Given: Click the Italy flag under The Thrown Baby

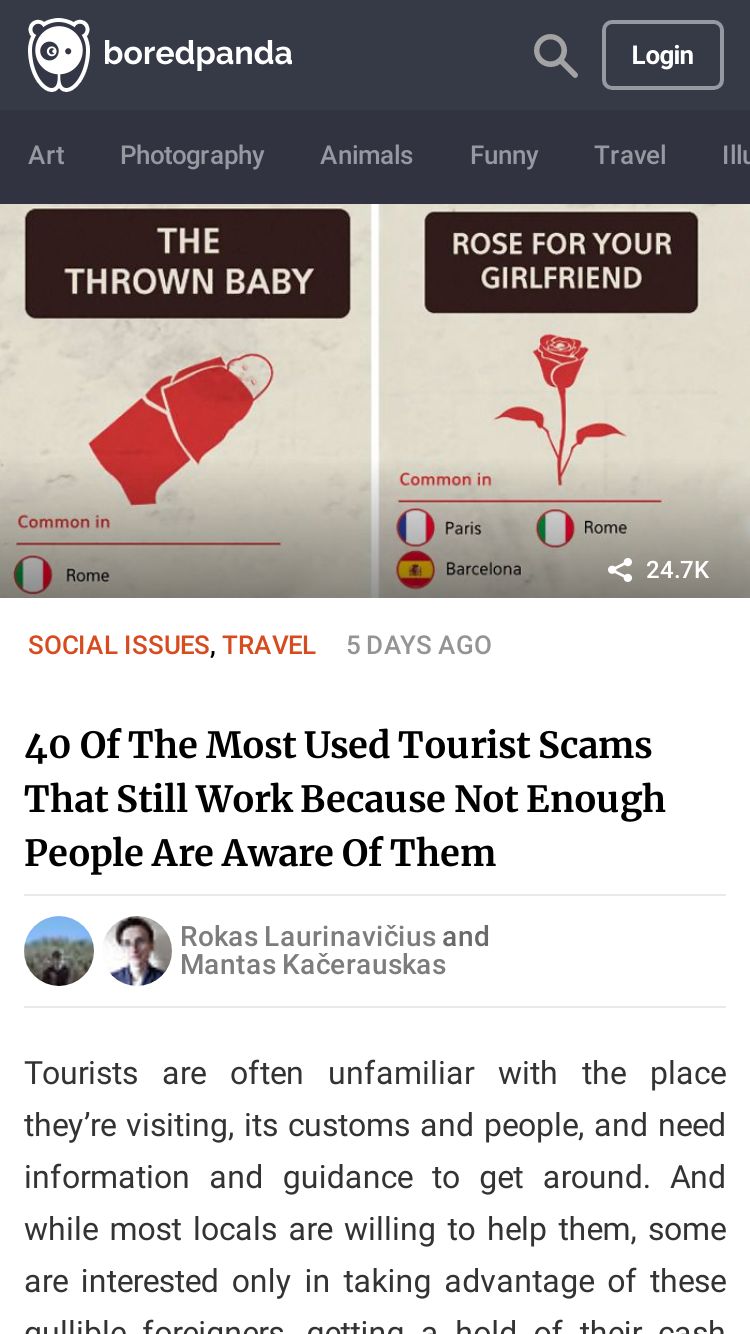Looking at the screenshot, I should (x=33, y=575).
